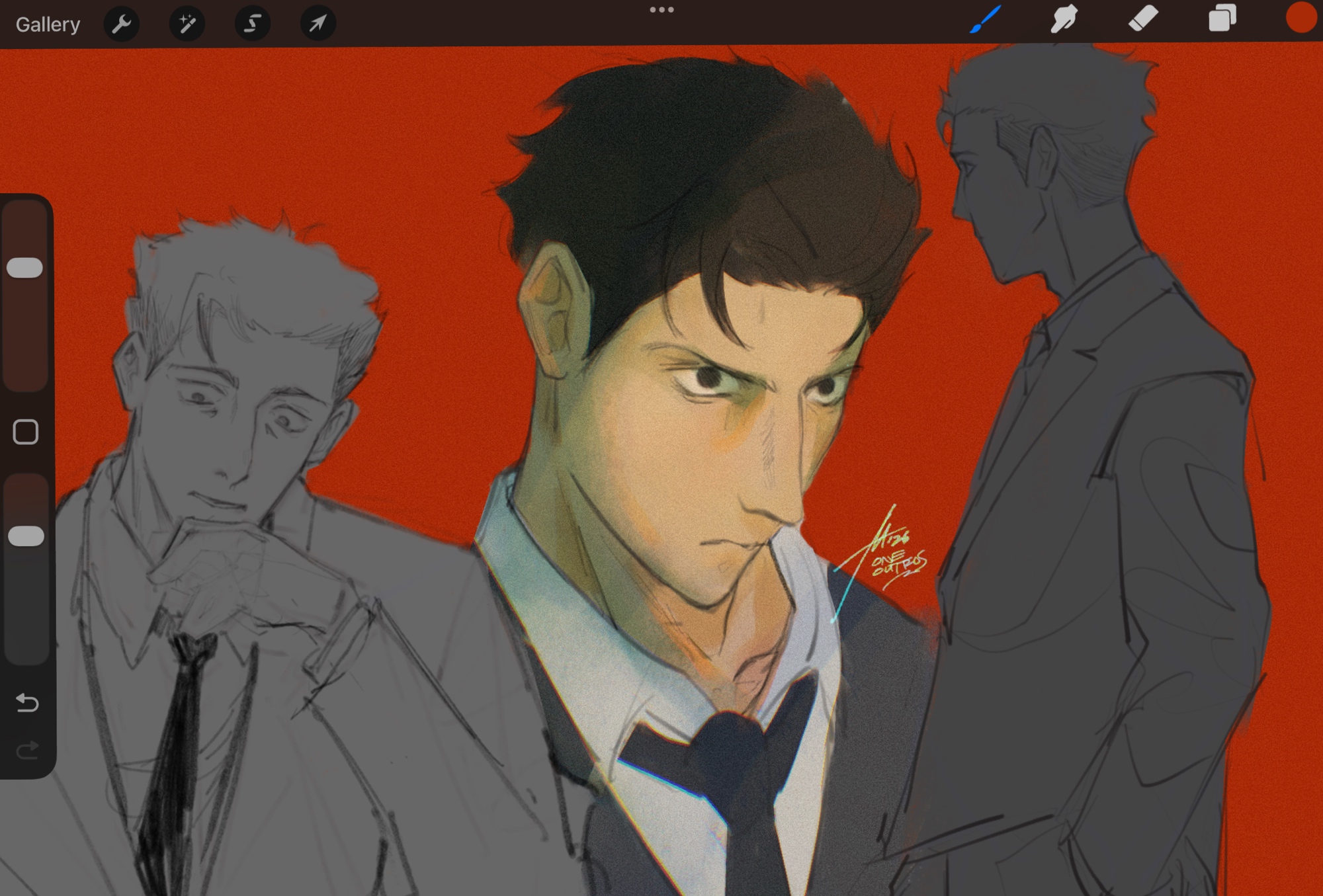Open the Actions wrench menu
Screen dimensions: 1323x896
(122, 24)
